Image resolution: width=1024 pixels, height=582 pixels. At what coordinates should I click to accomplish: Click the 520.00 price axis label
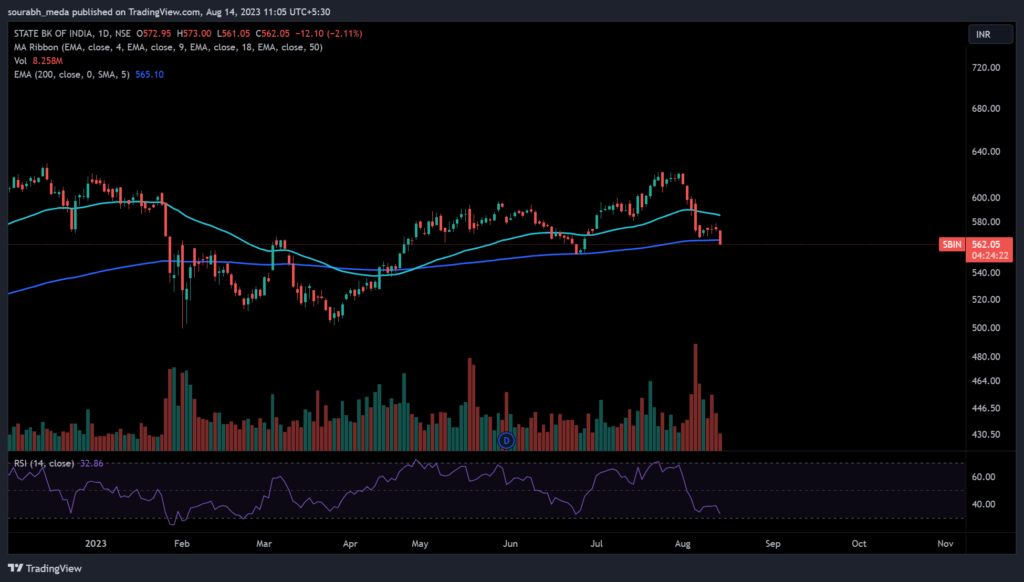click(985, 299)
